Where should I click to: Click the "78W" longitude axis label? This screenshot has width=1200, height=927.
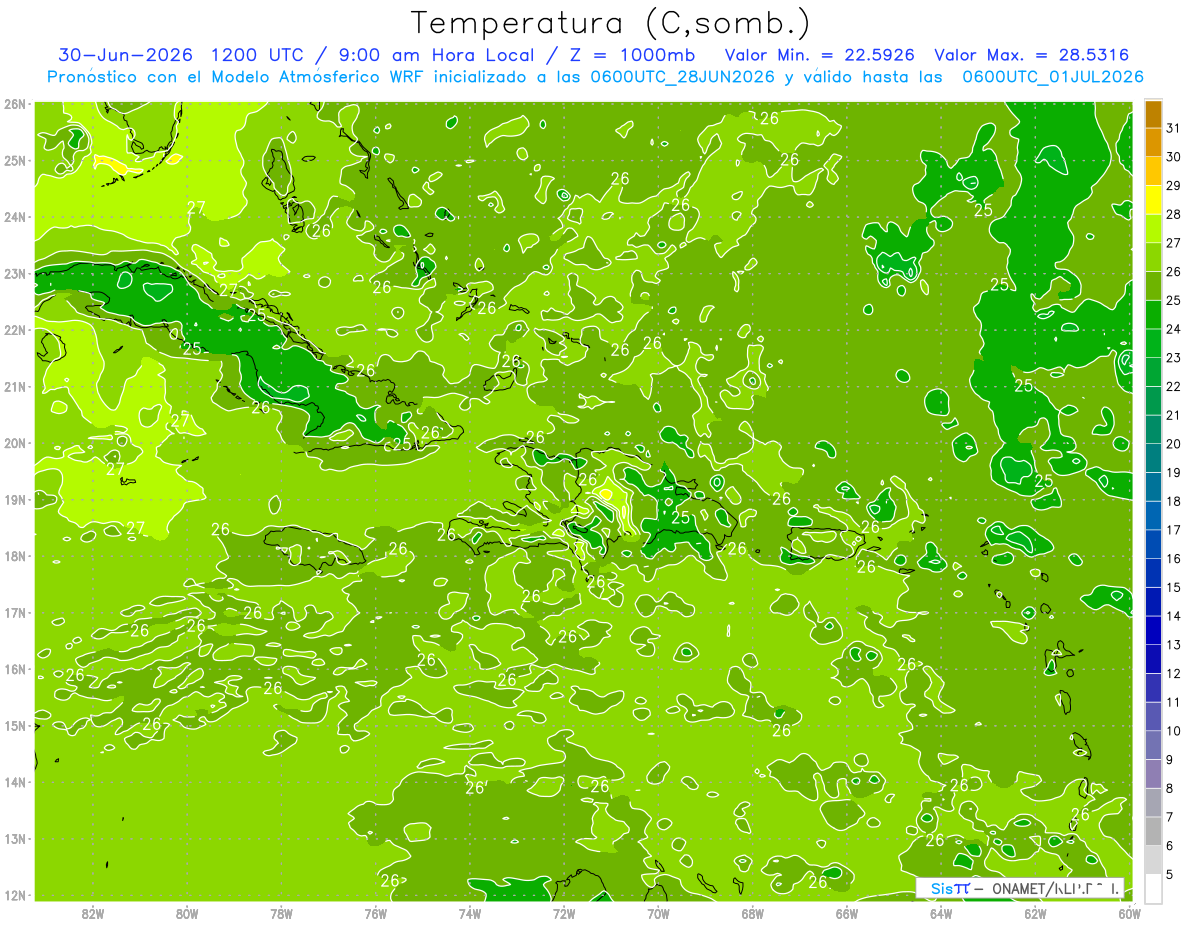point(281,913)
